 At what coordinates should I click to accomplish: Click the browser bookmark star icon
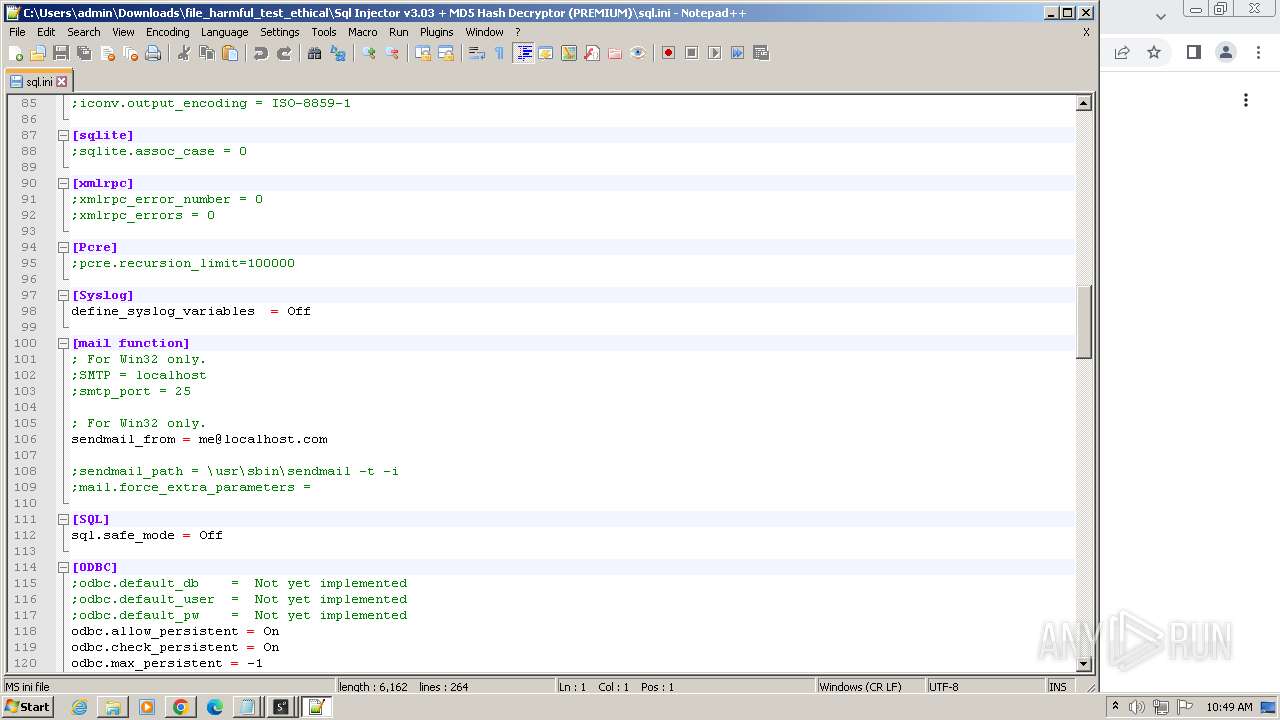tap(1154, 53)
